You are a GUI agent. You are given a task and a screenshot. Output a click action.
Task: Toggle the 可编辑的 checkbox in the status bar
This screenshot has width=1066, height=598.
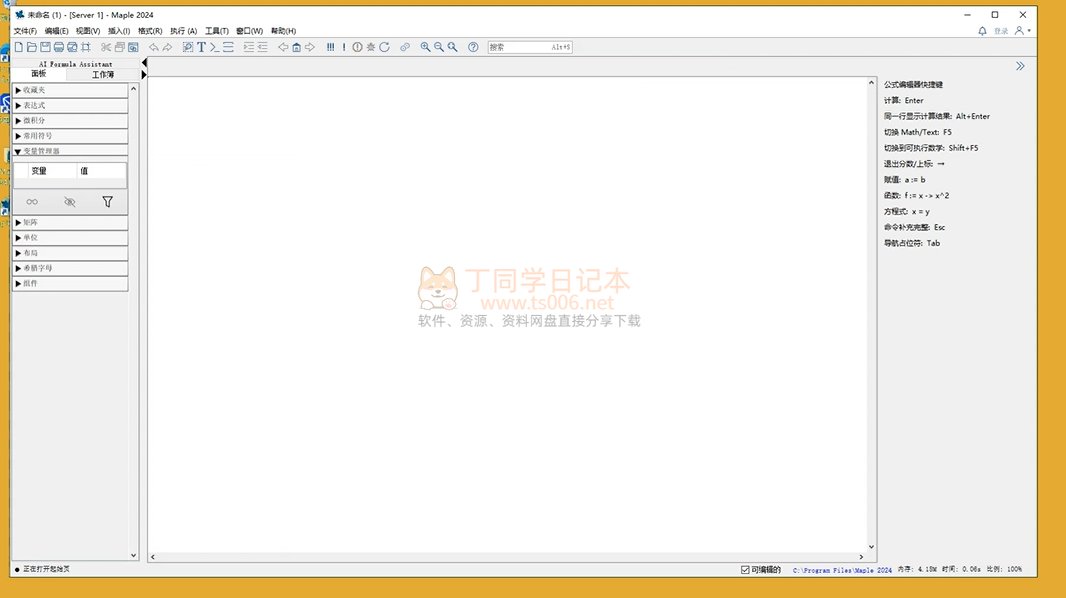(x=745, y=569)
